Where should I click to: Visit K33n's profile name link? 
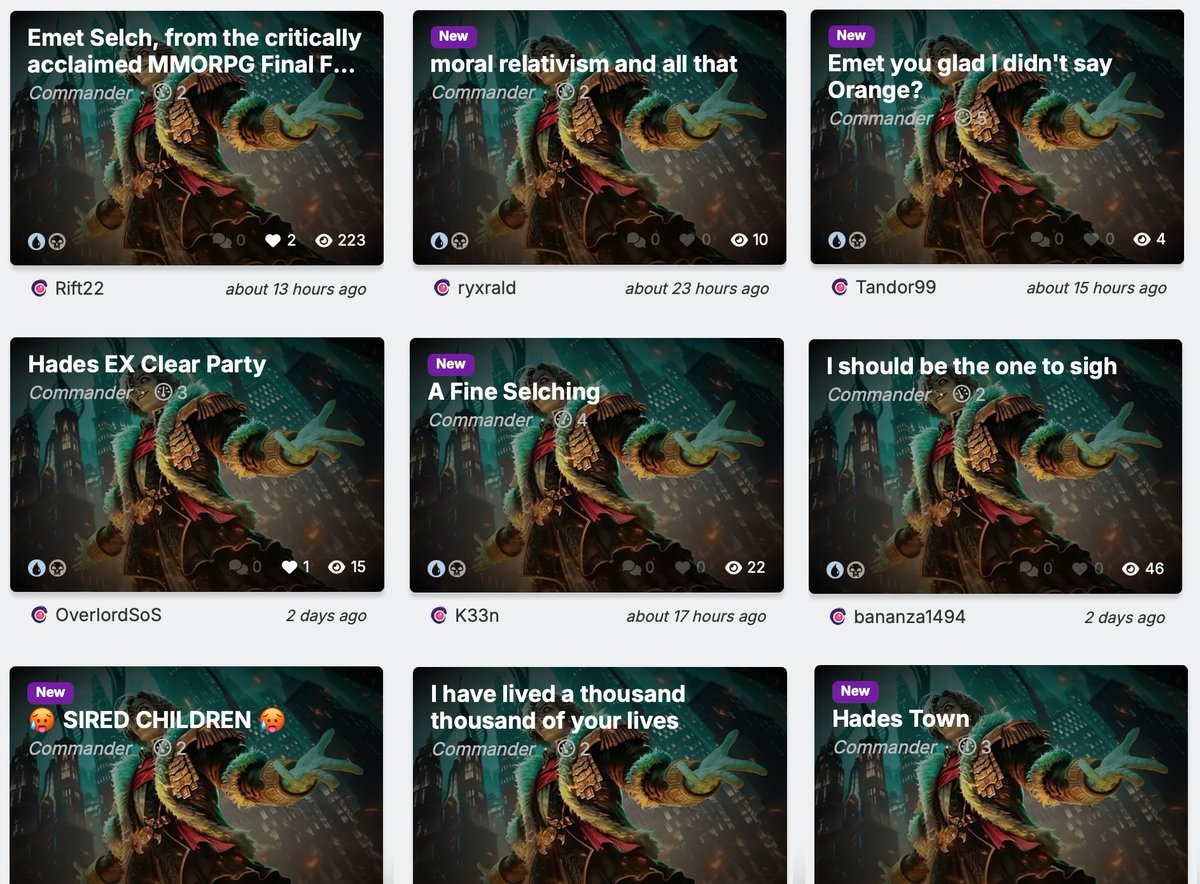pos(477,615)
